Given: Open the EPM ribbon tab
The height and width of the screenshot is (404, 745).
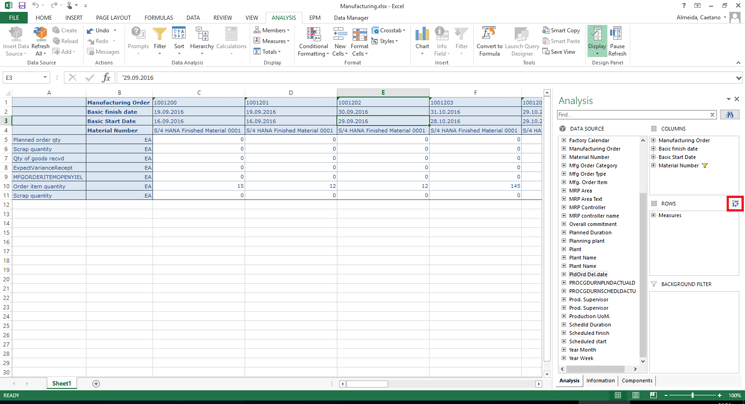Looking at the screenshot, I should tap(314, 18).
